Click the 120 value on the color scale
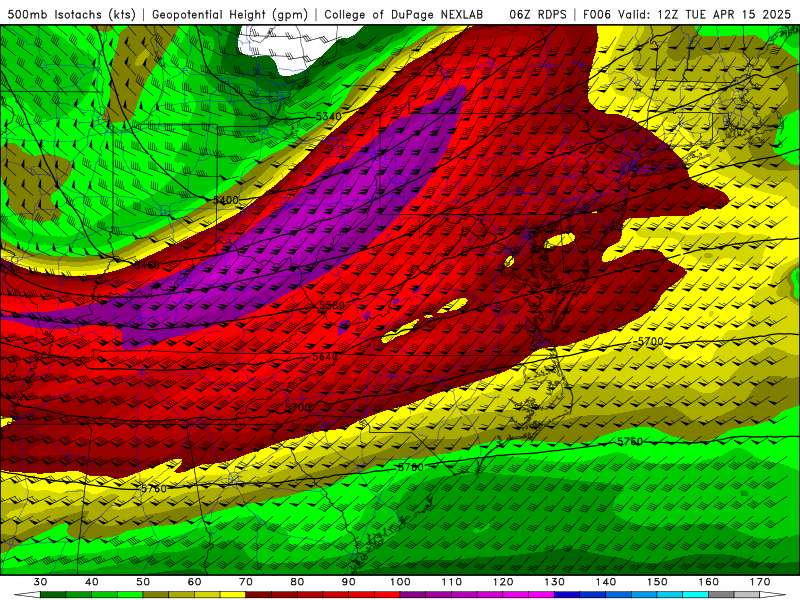The height and width of the screenshot is (600, 800). (x=503, y=582)
